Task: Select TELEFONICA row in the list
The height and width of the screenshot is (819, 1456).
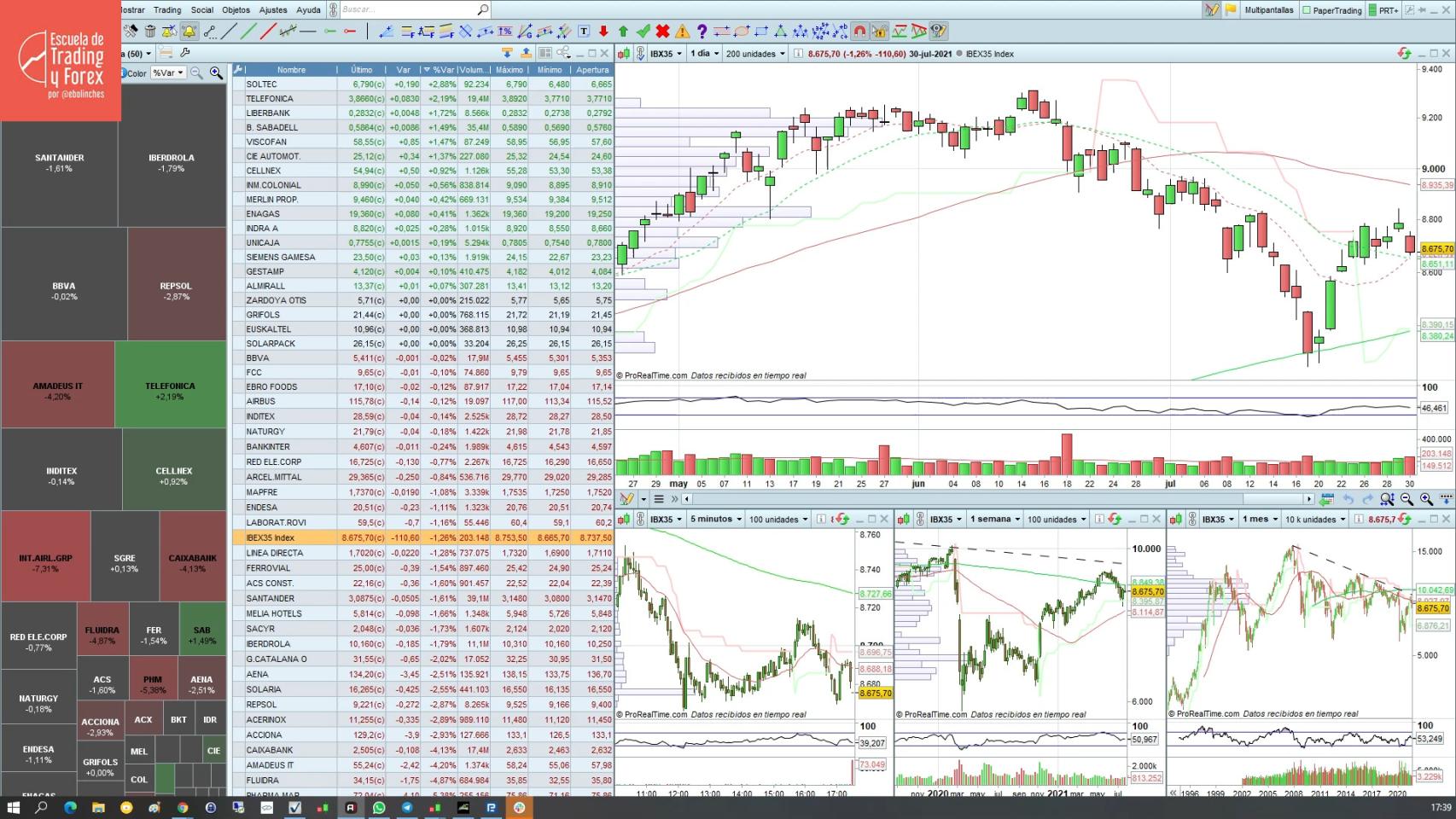Action: pos(423,98)
